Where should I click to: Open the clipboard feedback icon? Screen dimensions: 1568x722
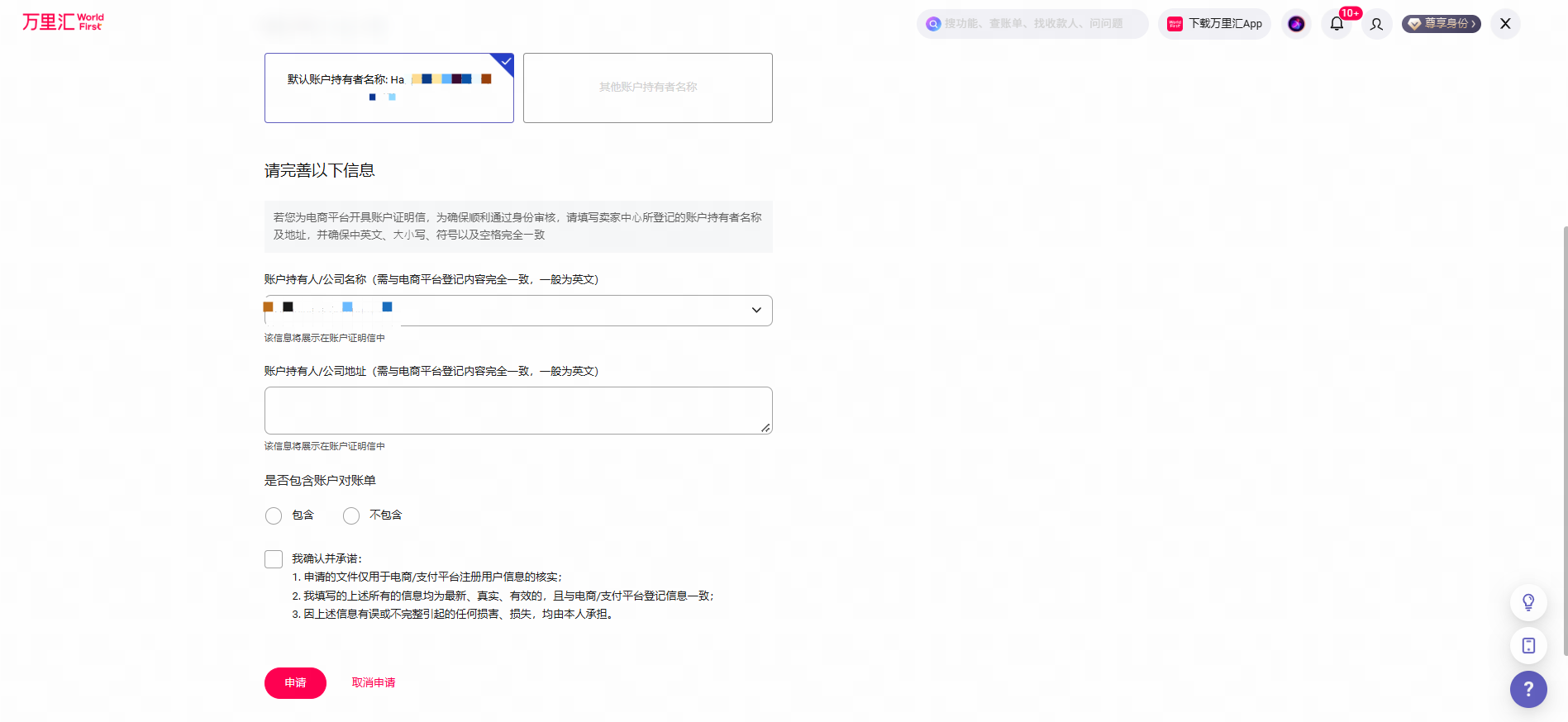tap(1528, 645)
